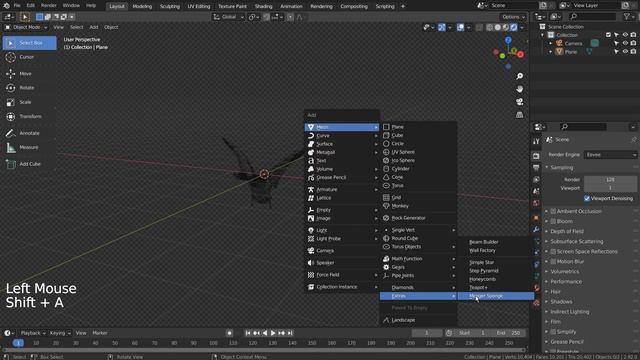The height and width of the screenshot is (360, 640).
Task: Open the Render Engine dropdown
Action: pos(611,155)
